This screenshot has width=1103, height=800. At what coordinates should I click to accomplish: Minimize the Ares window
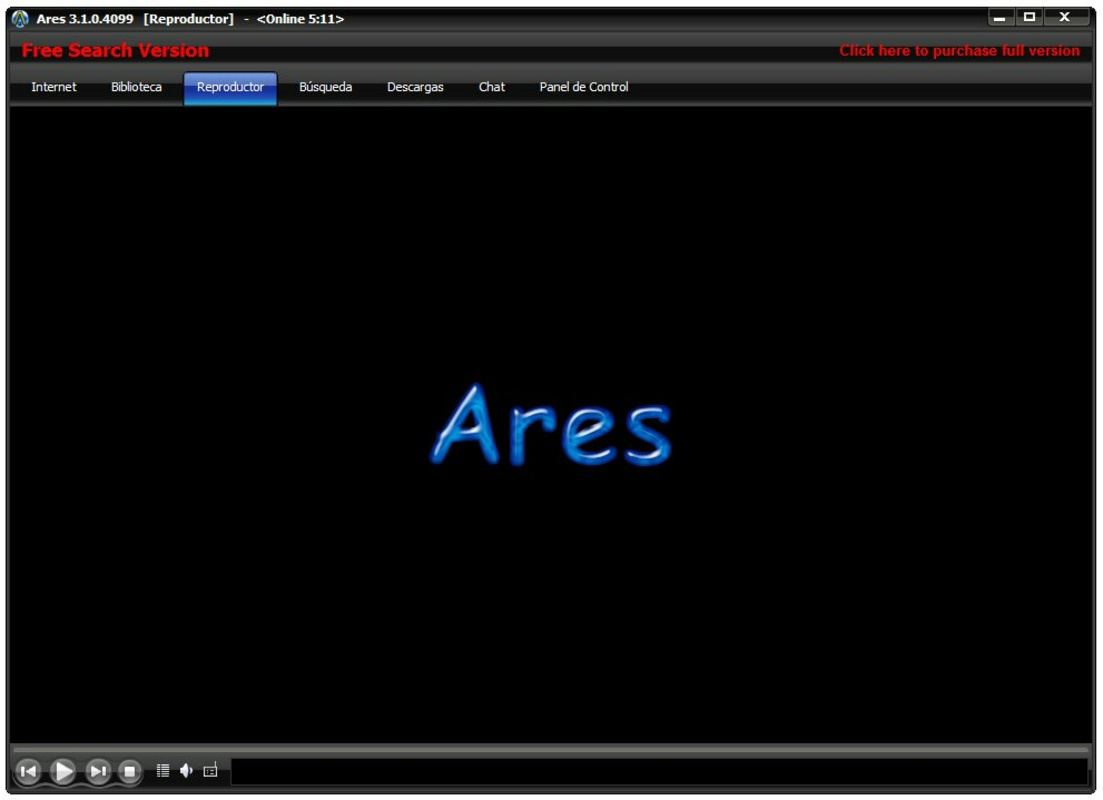coord(1000,18)
